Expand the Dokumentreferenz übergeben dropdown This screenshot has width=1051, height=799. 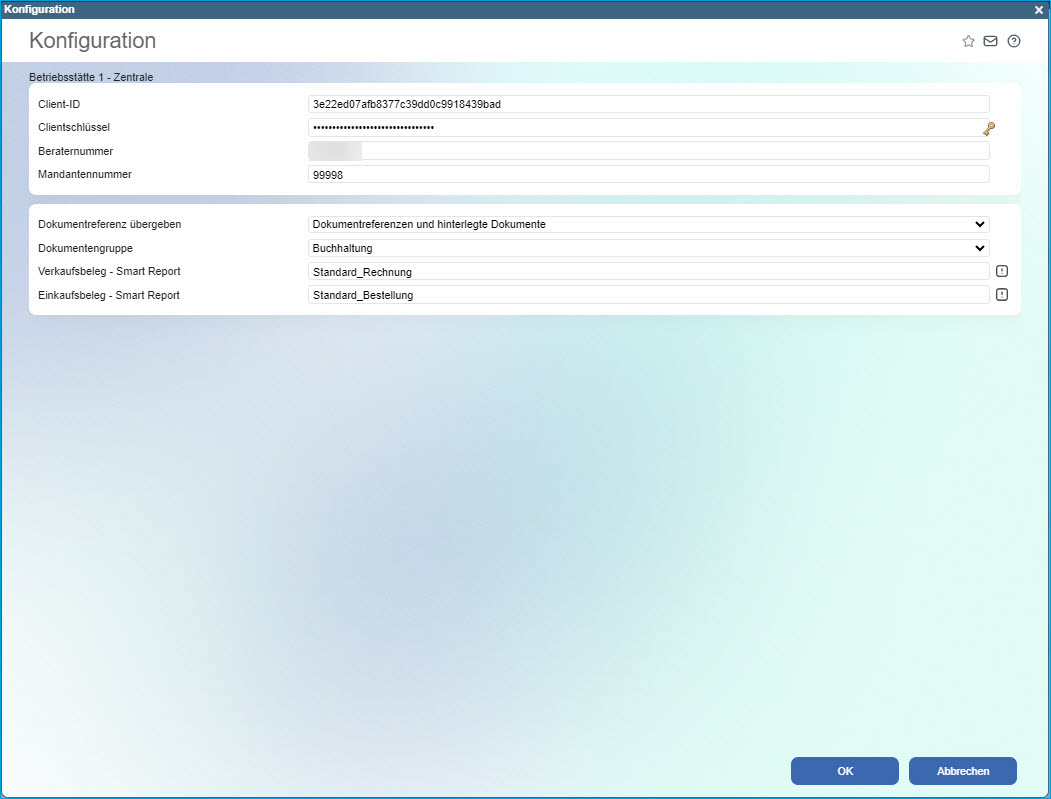coord(648,224)
